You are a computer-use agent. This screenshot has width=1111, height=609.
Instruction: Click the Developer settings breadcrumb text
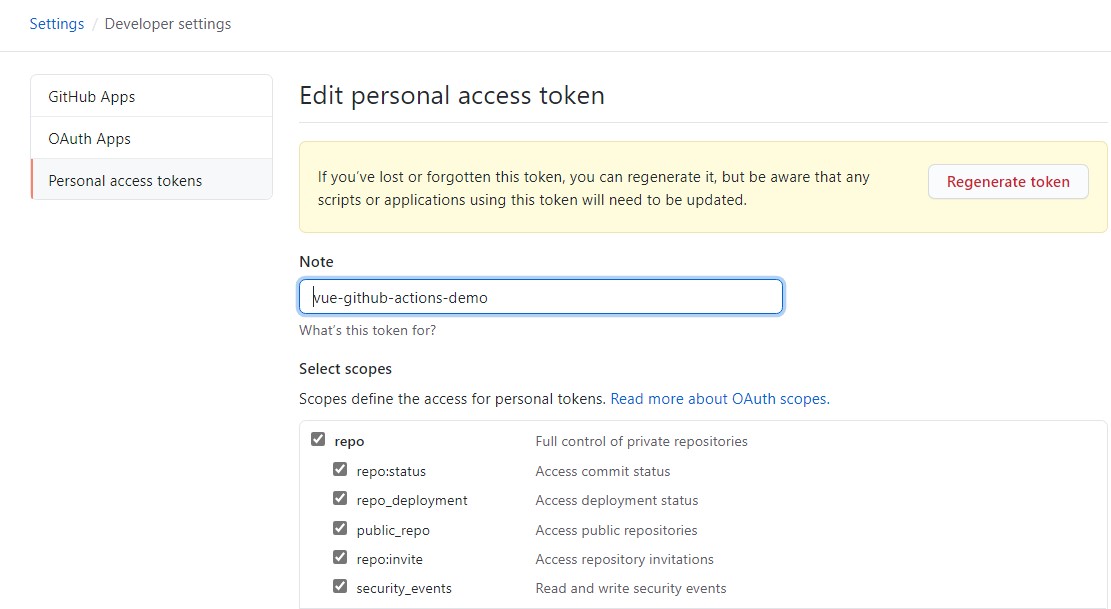[168, 24]
